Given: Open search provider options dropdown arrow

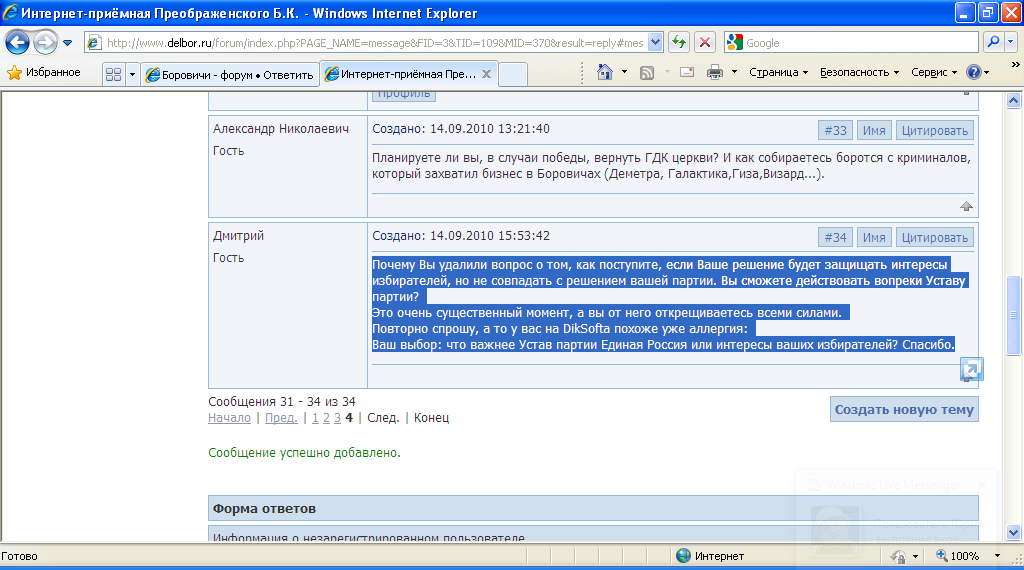Looking at the screenshot, I should click(x=1010, y=42).
